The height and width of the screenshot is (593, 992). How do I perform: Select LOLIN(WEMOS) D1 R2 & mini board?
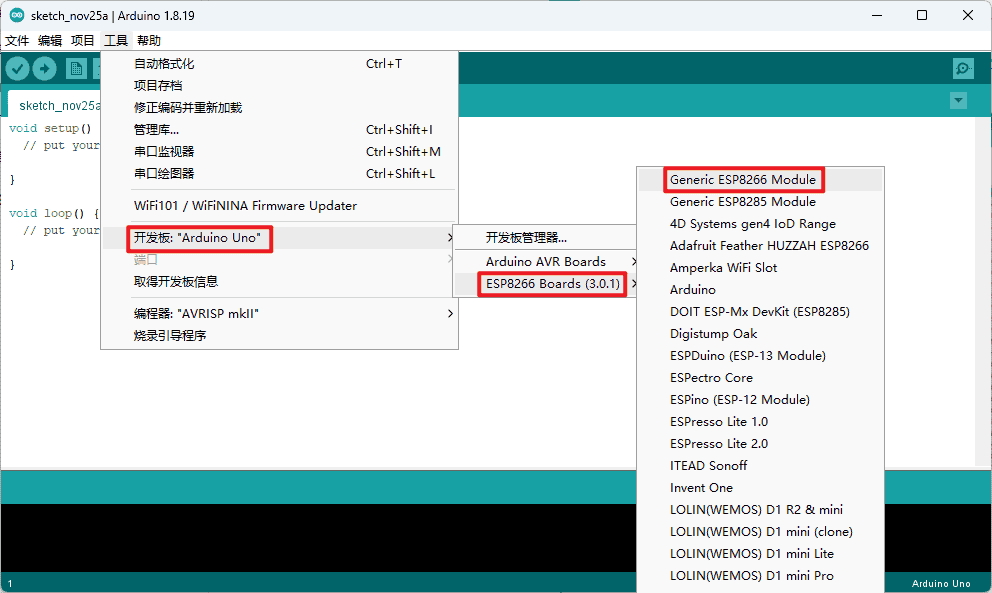760,509
